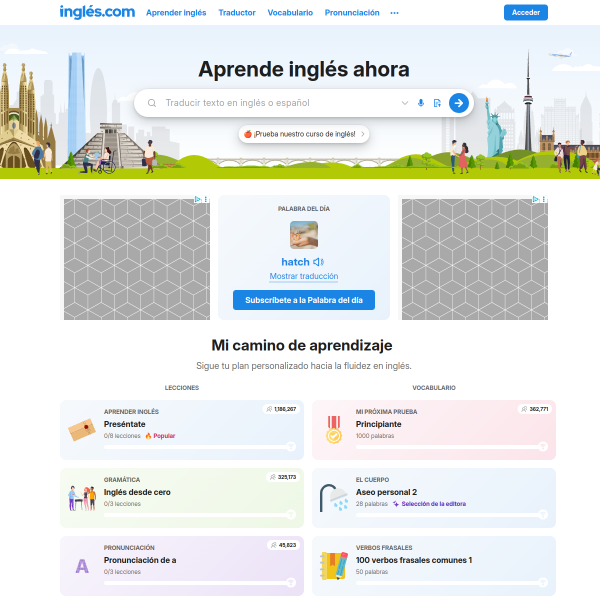Click Mostrar traducción link

[x=304, y=276]
